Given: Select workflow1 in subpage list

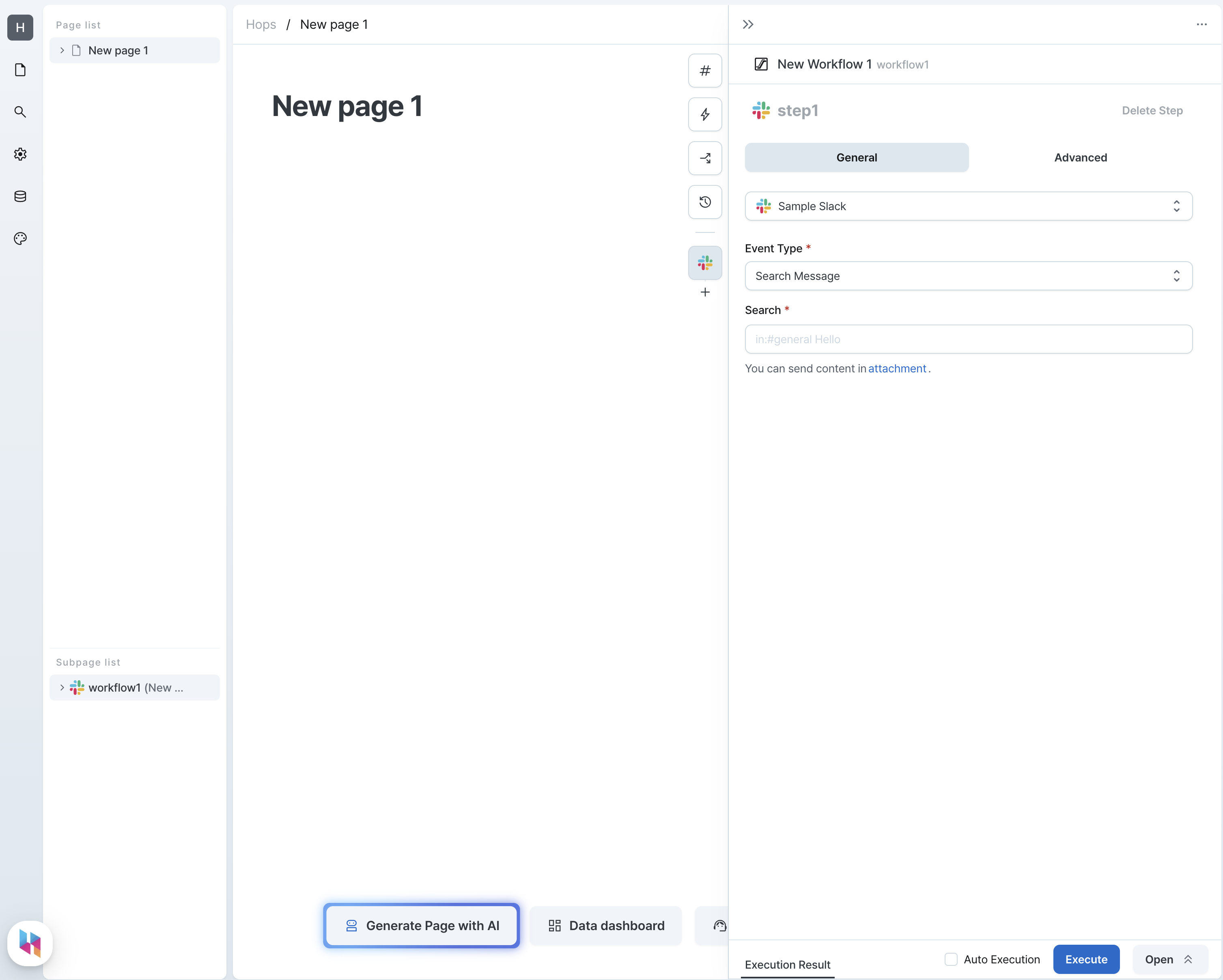Looking at the screenshot, I should [134, 688].
